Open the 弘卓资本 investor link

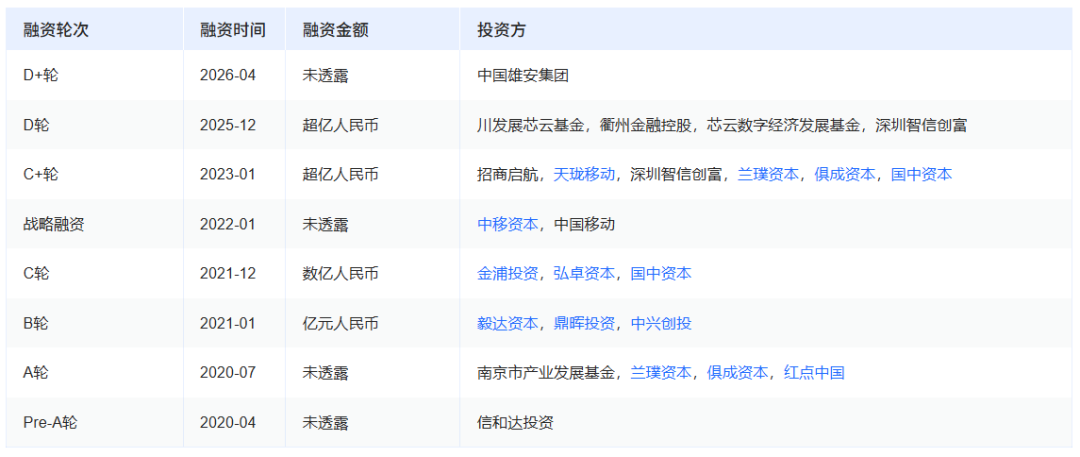coord(584,274)
